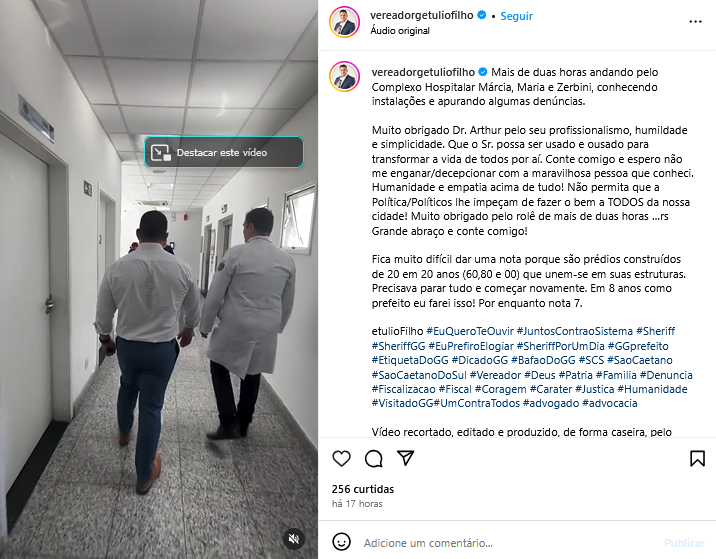This screenshot has width=716, height=559.
Task: Open vereadorgetuliofilho username in caption
Action: click(x=423, y=72)
